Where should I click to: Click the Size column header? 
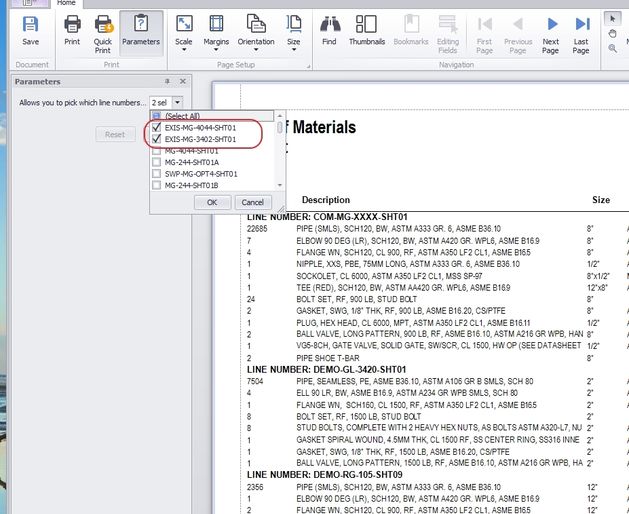(601, 199)
